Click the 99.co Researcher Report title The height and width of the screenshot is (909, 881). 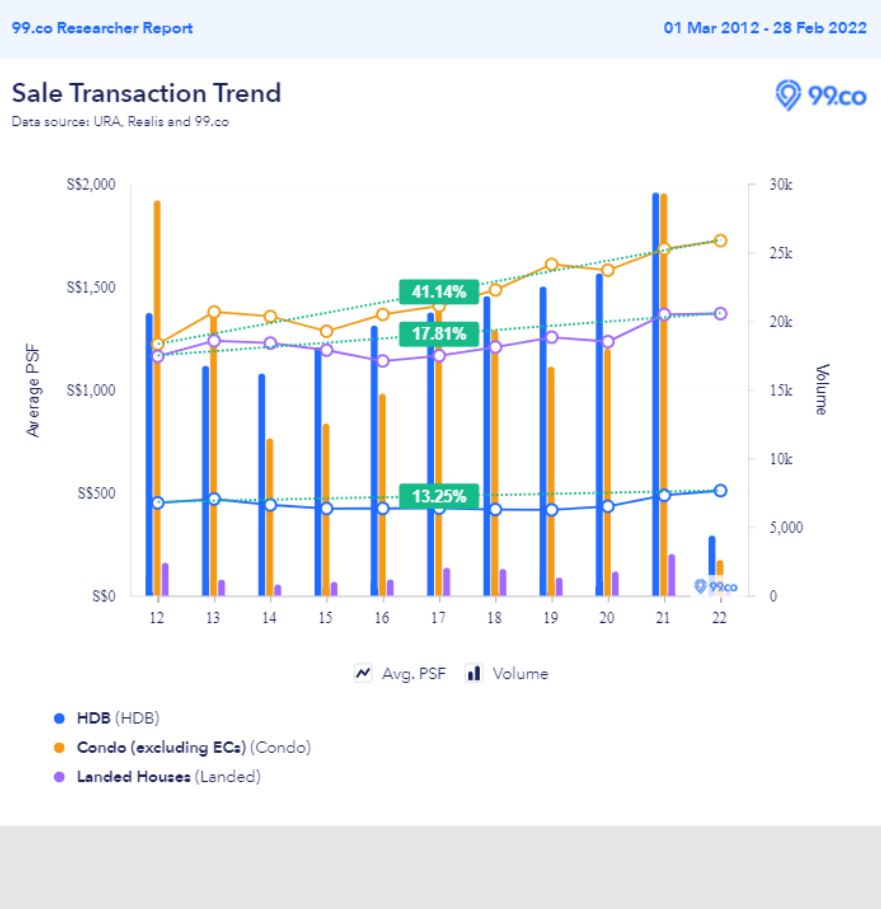coord(102,28)
